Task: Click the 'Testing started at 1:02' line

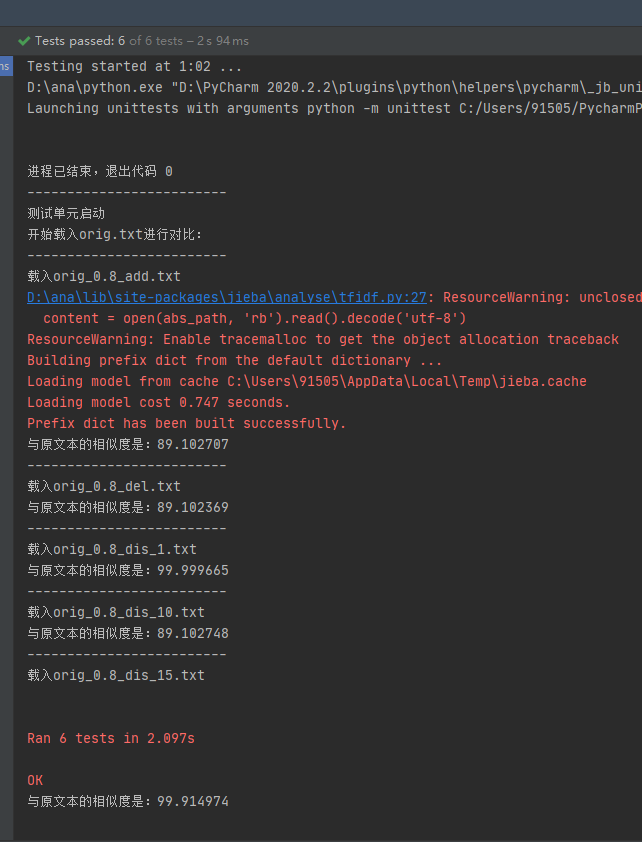Action: pyautogui.click(x=134, y=67)
